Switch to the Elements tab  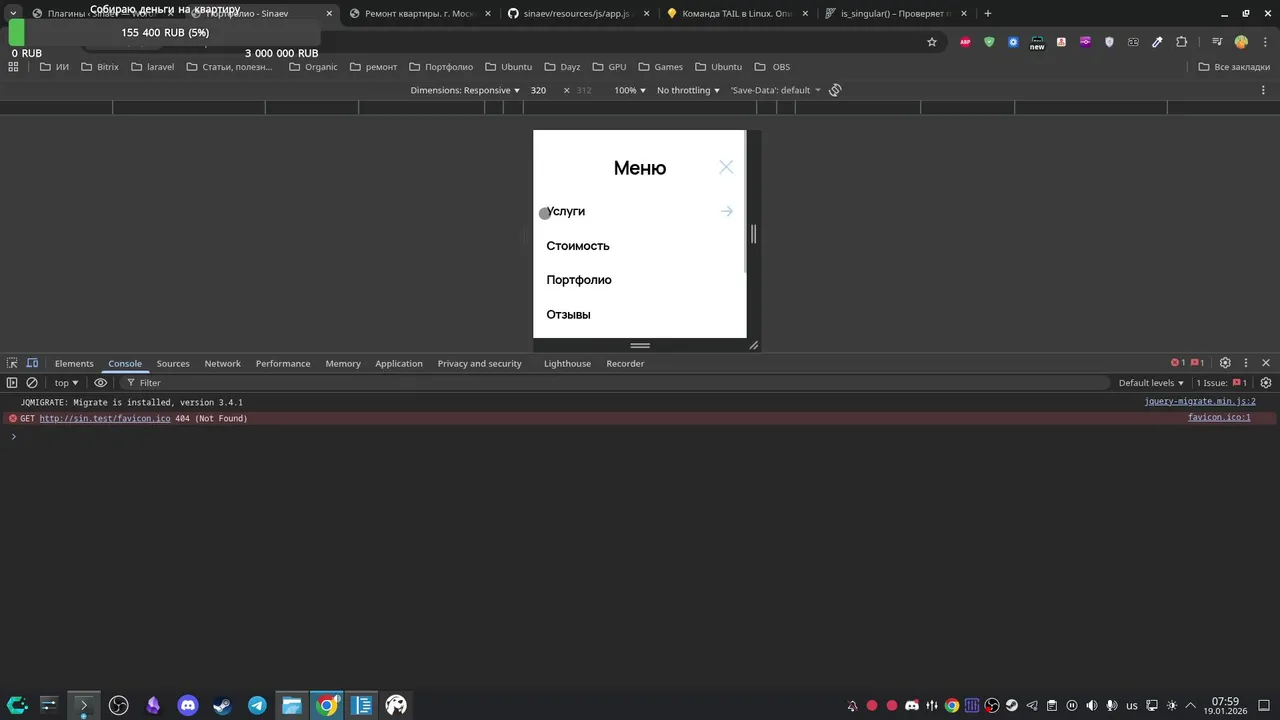[74, 364]
